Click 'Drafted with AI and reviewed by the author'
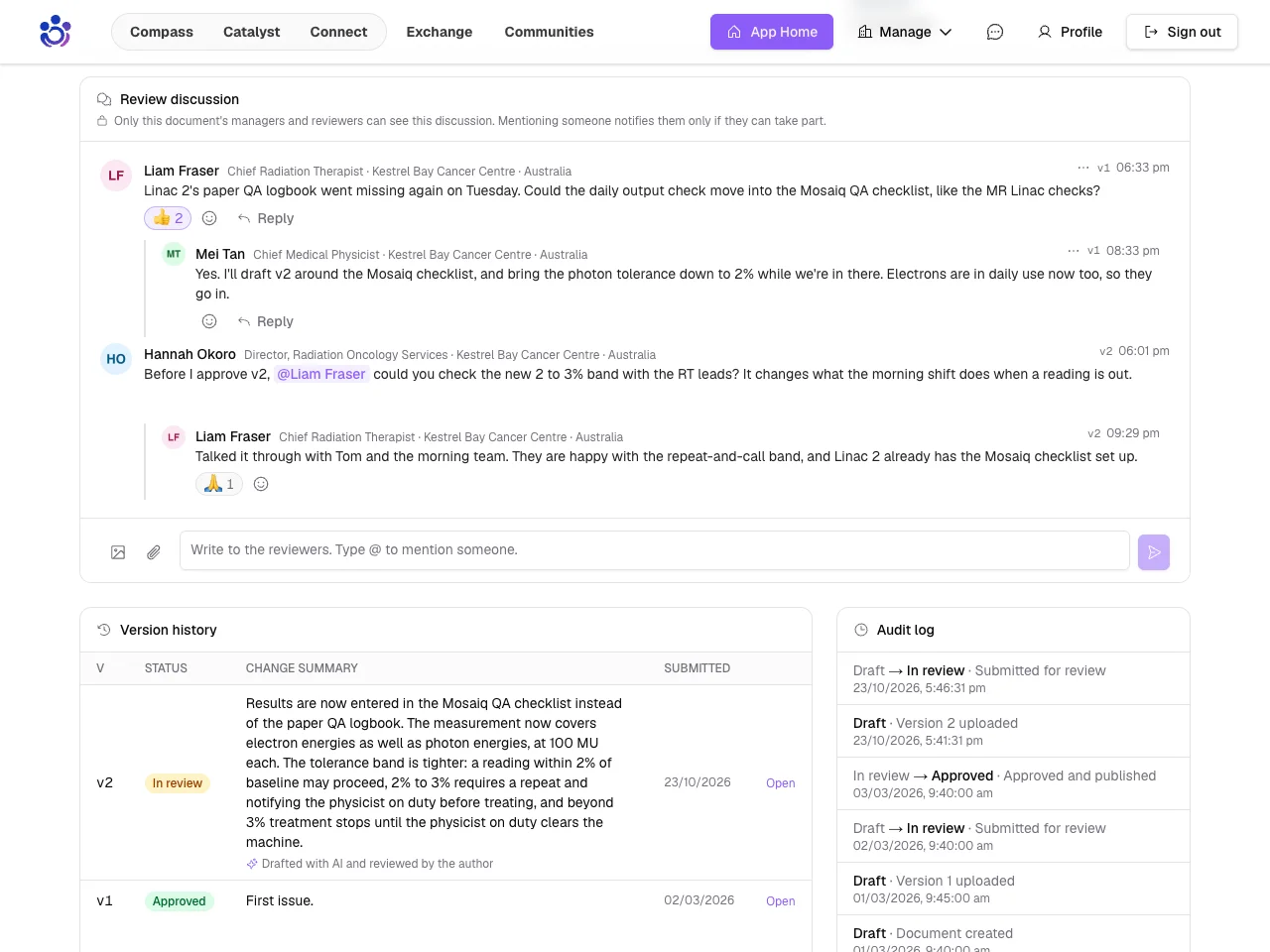The image size is (1270, 952). 377,864
